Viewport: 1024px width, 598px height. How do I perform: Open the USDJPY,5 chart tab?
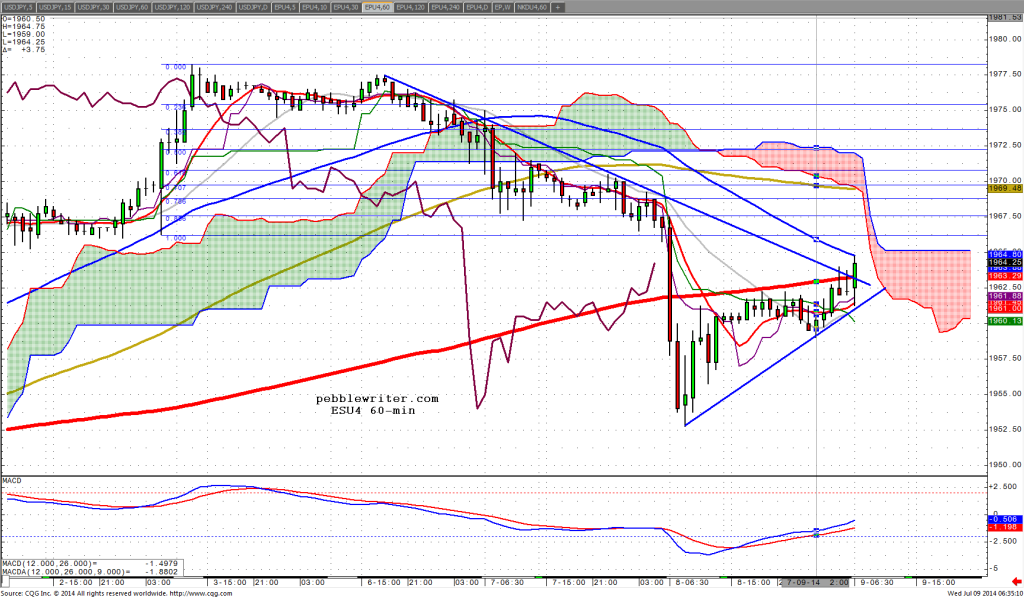(17, 7)
